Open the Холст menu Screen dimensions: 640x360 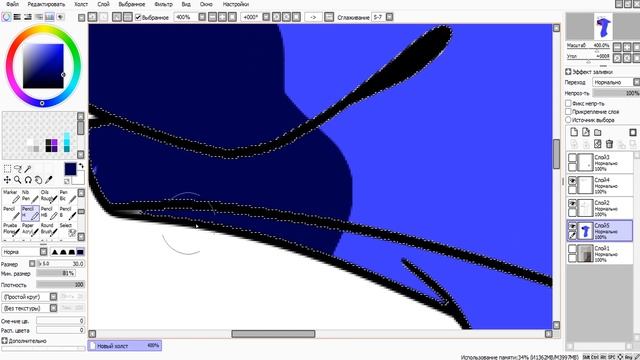tap(81, 4)
